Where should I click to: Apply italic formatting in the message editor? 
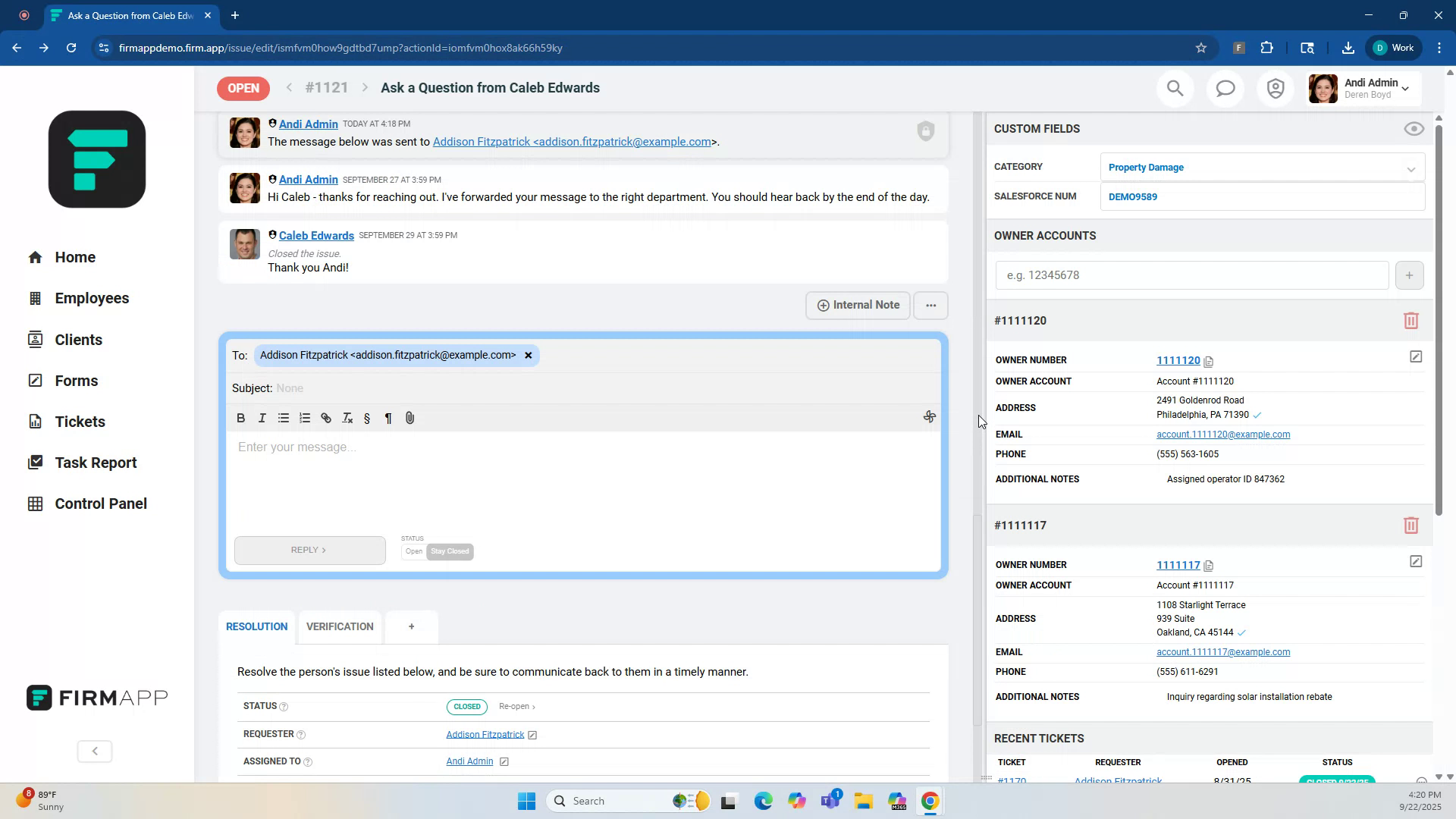(x=262, y=418)
